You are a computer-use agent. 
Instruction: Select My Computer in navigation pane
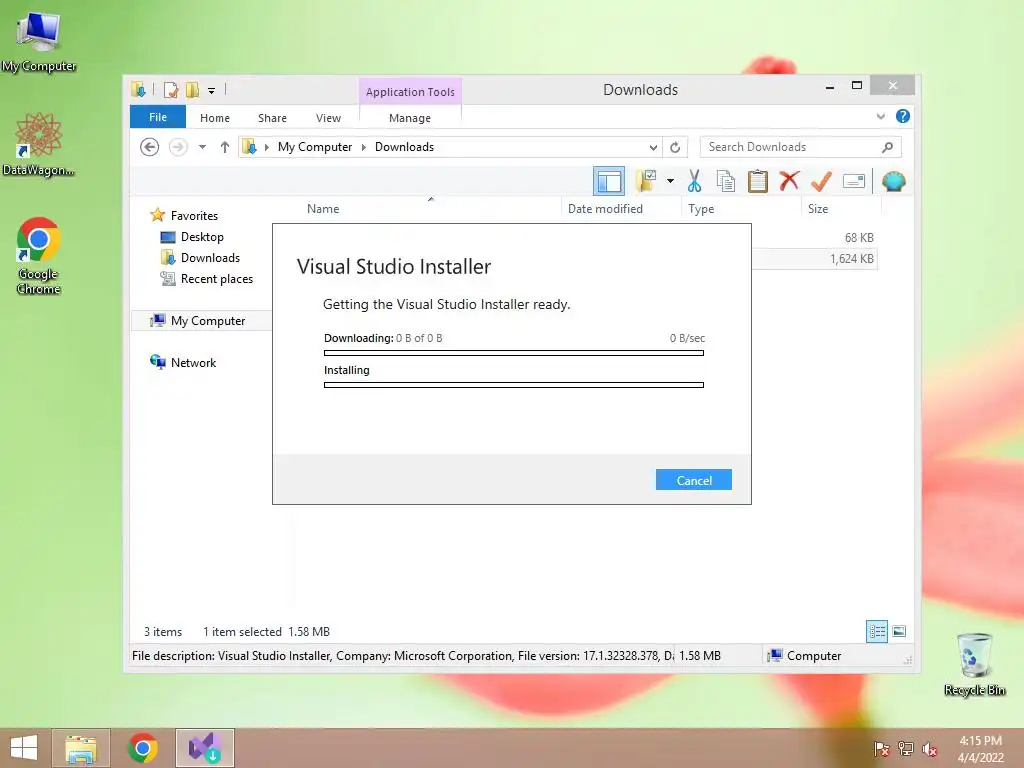208,321
